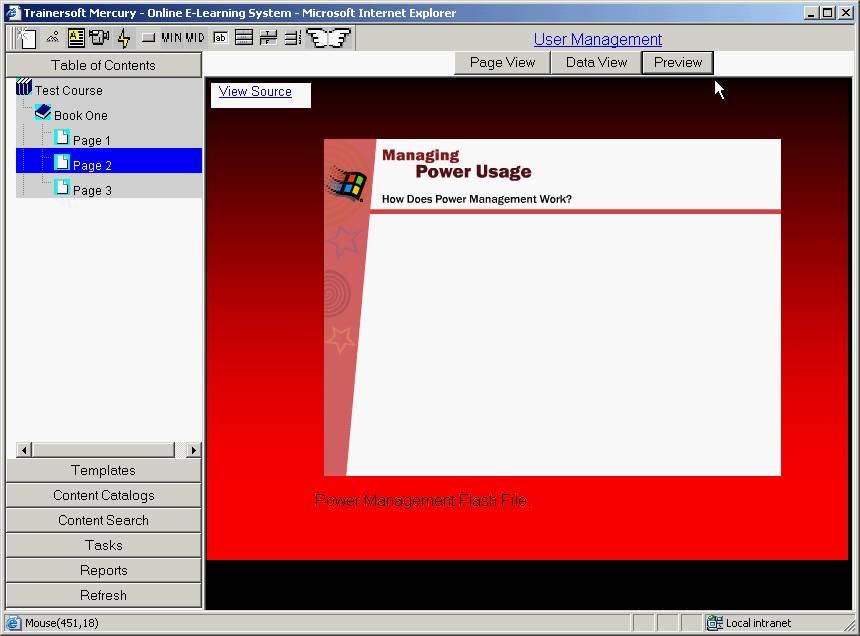Click the View Source link
The height and width of the screenshot is (636, 860).
[x=255, y=92]
